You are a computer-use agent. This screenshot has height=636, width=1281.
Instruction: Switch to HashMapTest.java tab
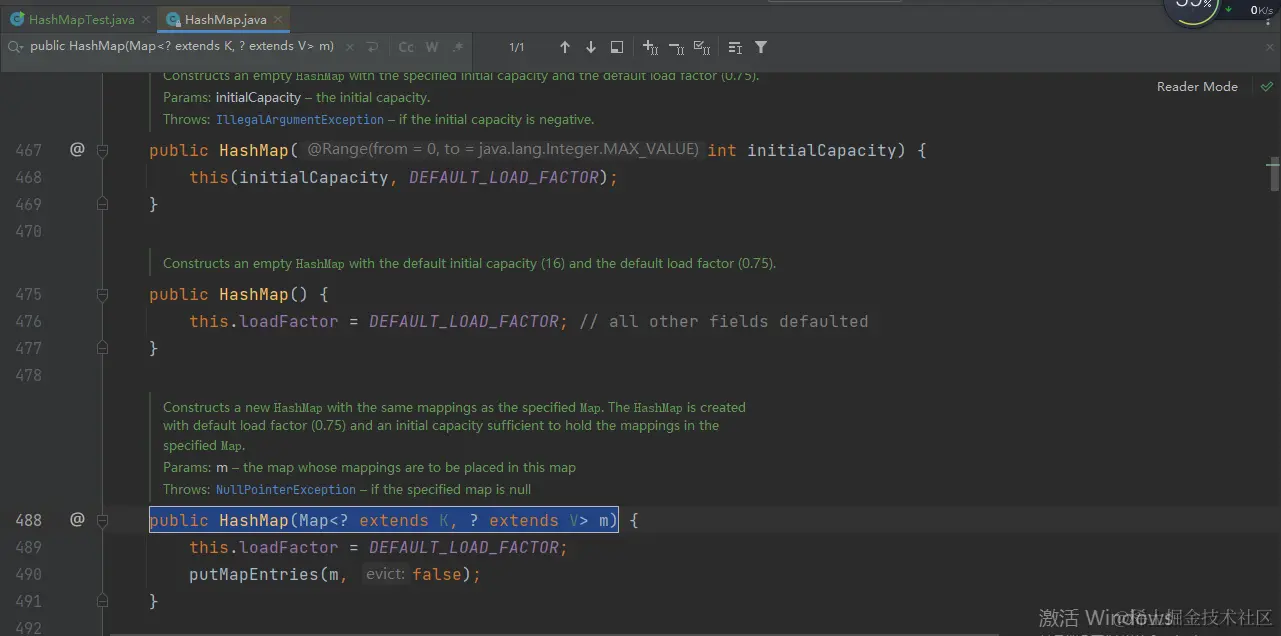point(72,19)
